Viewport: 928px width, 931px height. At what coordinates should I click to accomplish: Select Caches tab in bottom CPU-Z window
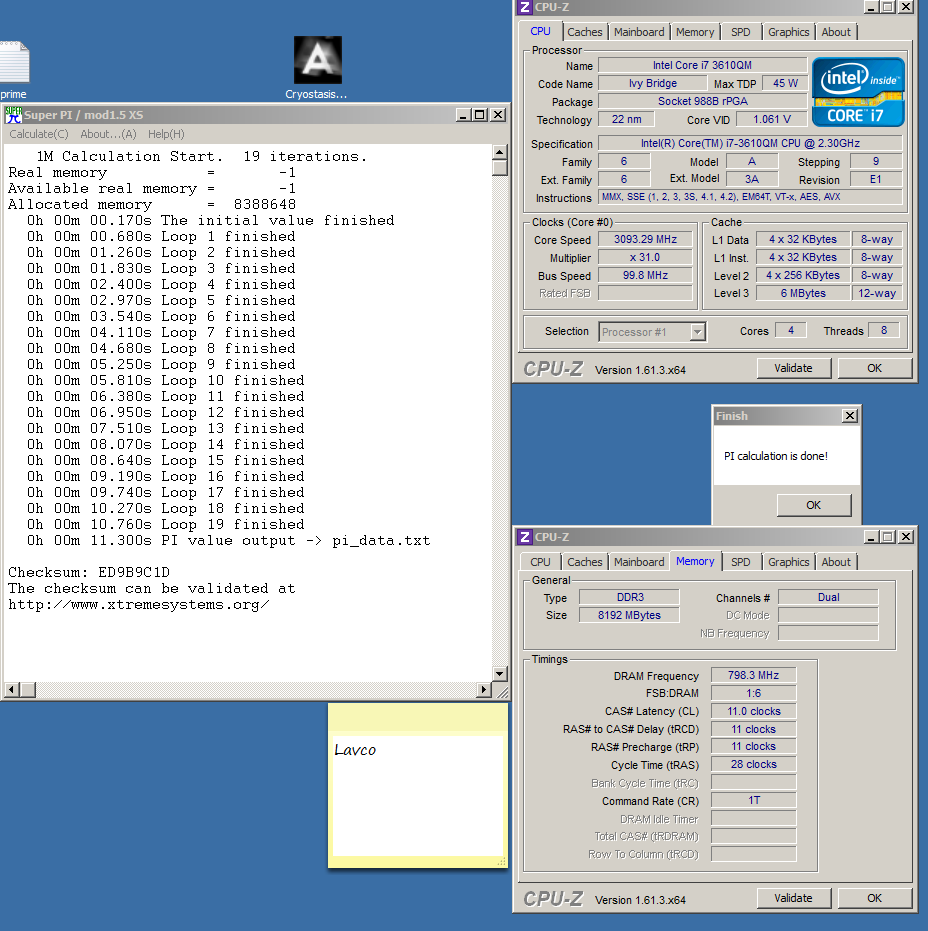(x=585, y=562)
